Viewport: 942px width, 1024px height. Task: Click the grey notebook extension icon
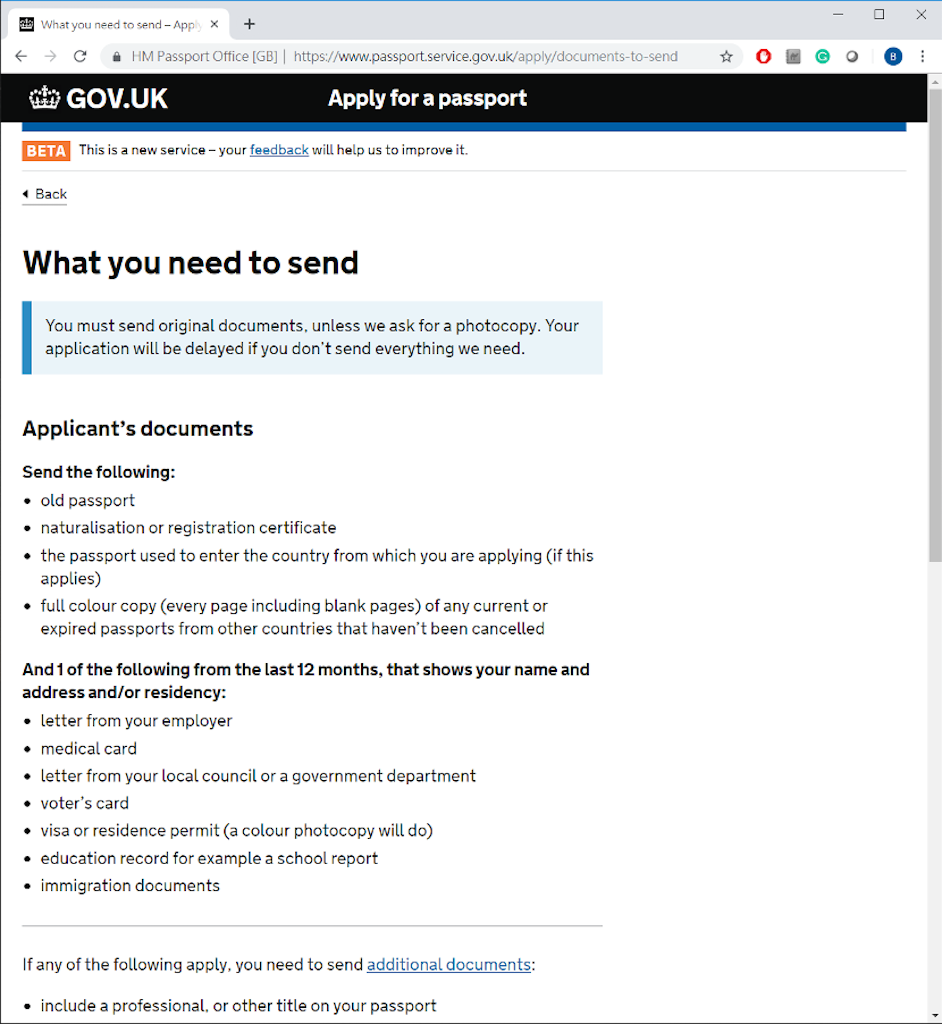(793, 57)
